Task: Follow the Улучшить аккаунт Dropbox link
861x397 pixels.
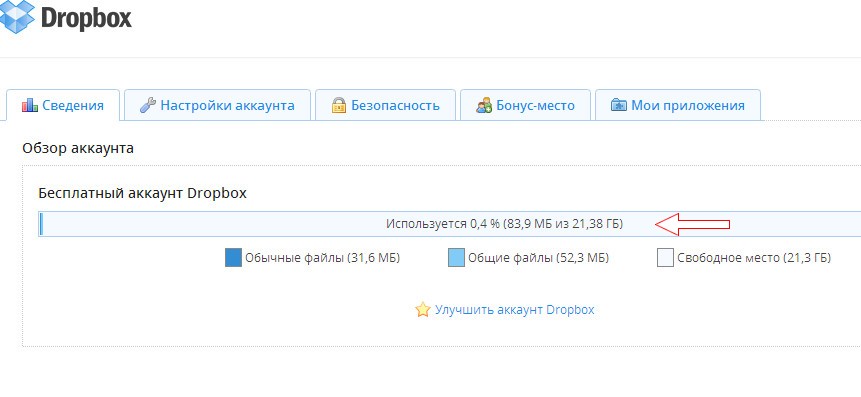Action: pyautogui.click(x=515, y=310)
